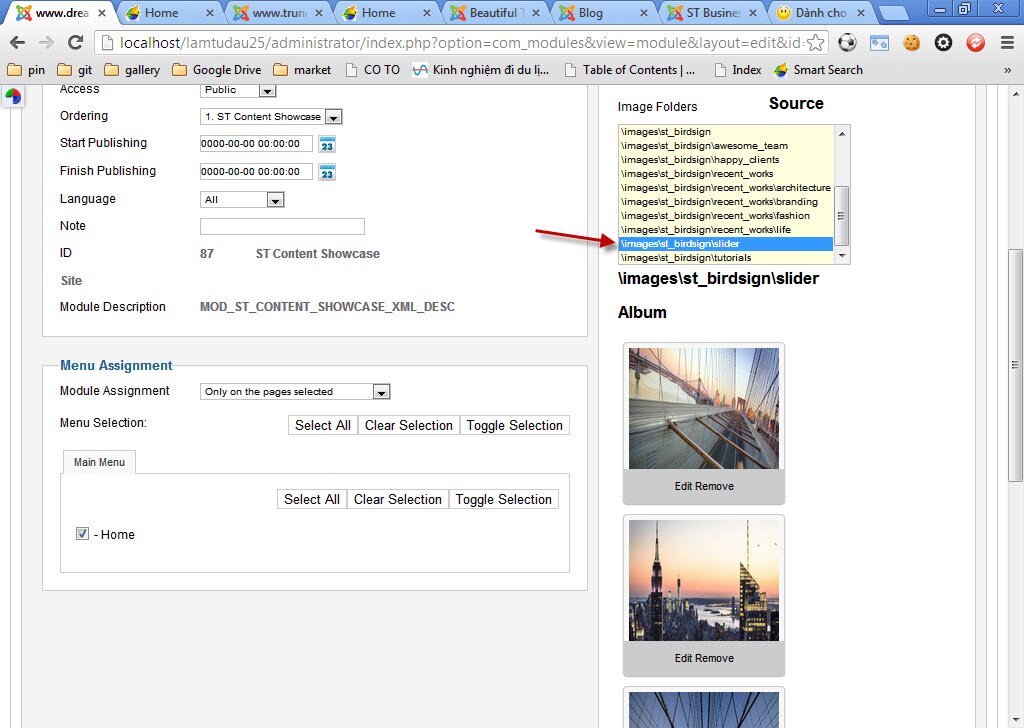This screenshot has width=1024, height=728.
Task: Uncheck the Home menu item checkbox
Action: (81, 533)
